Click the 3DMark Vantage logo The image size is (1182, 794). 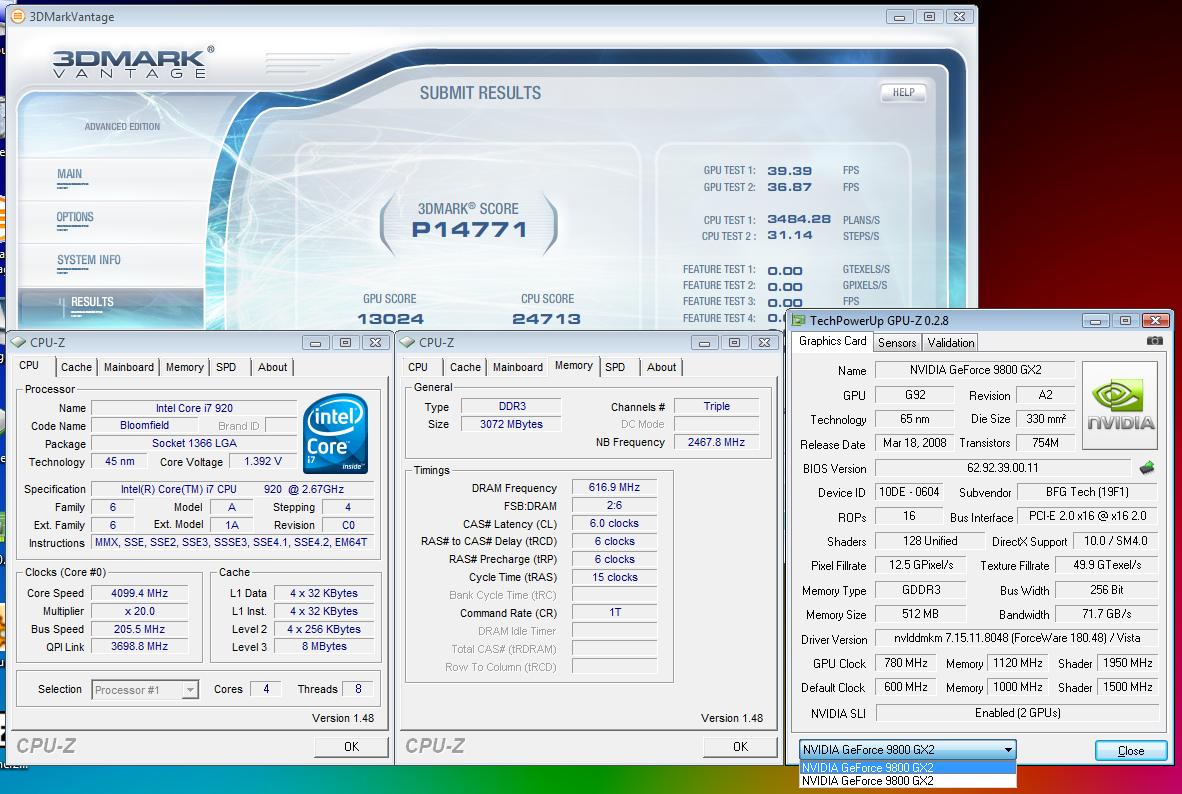point(133,63)
